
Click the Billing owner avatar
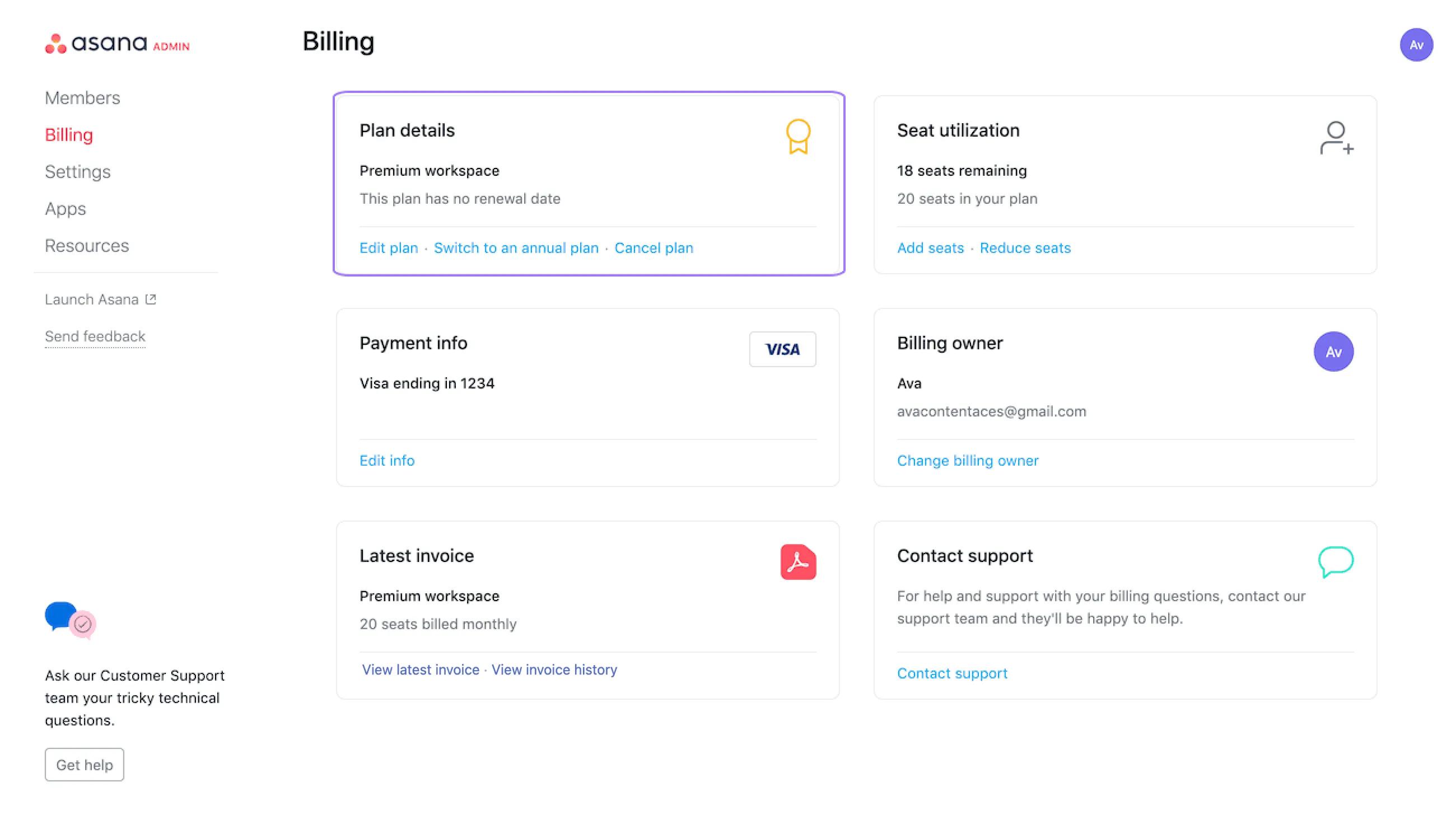(1333, 352)
